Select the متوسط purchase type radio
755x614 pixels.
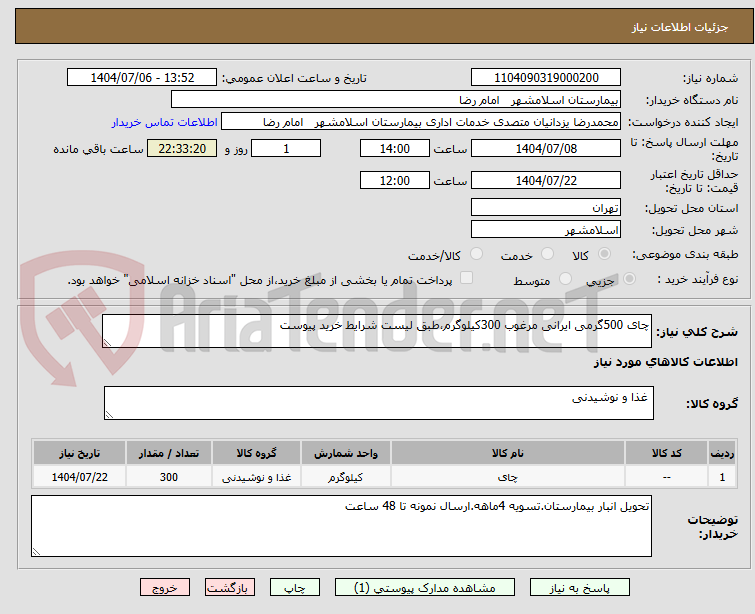pos(565,279)
